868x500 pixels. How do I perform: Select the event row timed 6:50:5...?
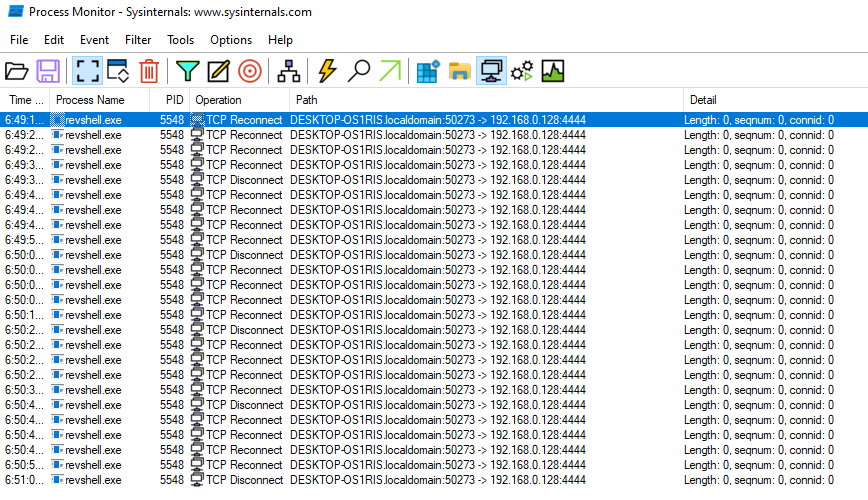pos(434,465)
